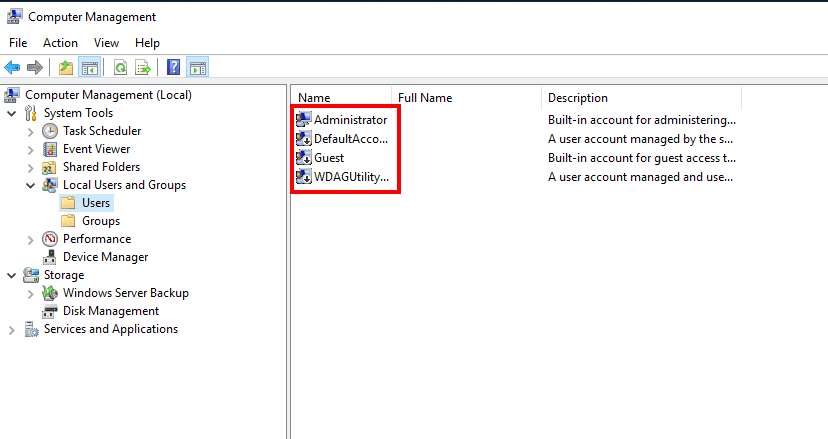Image resolution: width=828 pixels, height=439 pixels.
Task: Open the Action menu
Action: pyautogui.click(x=60, y=43)
